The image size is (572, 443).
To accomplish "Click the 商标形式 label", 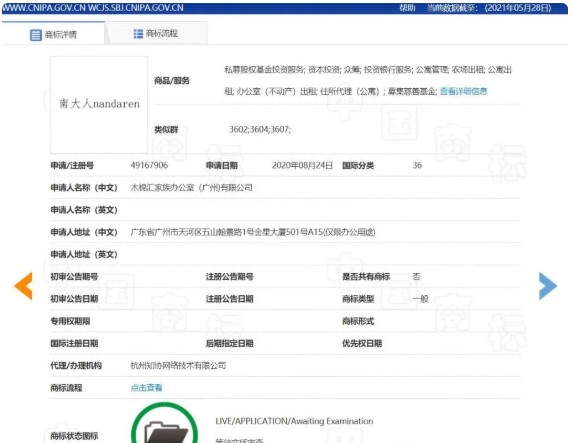I will [358, 321].
